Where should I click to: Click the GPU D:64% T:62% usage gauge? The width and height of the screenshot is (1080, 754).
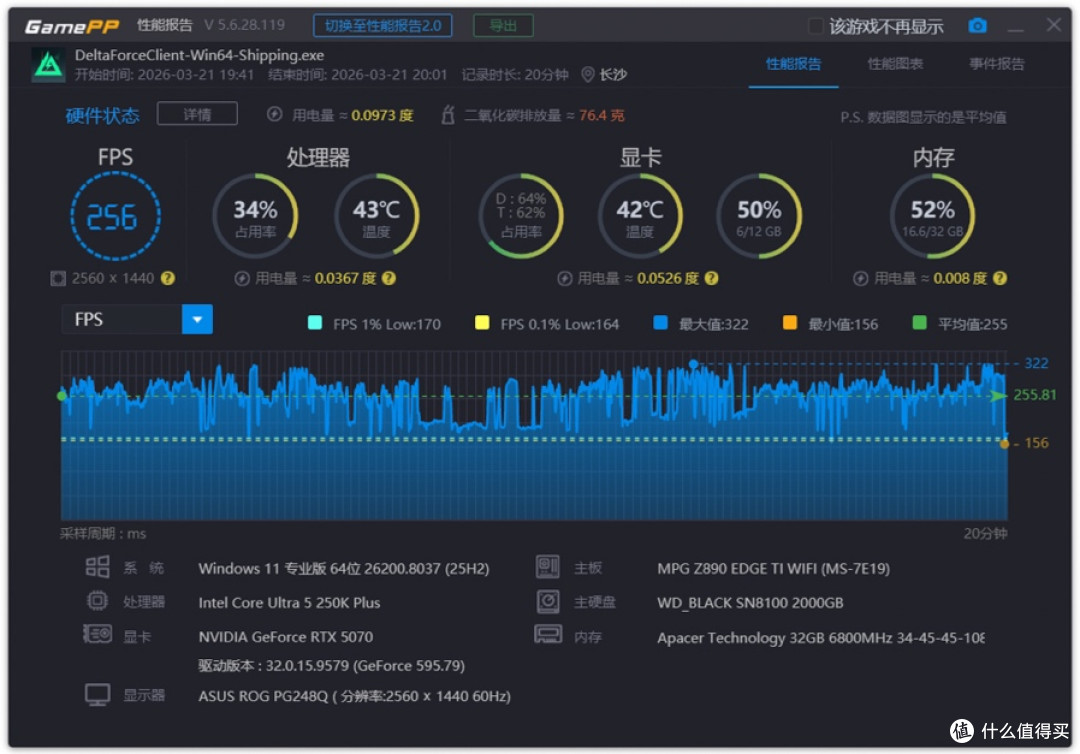coord(521,216)
